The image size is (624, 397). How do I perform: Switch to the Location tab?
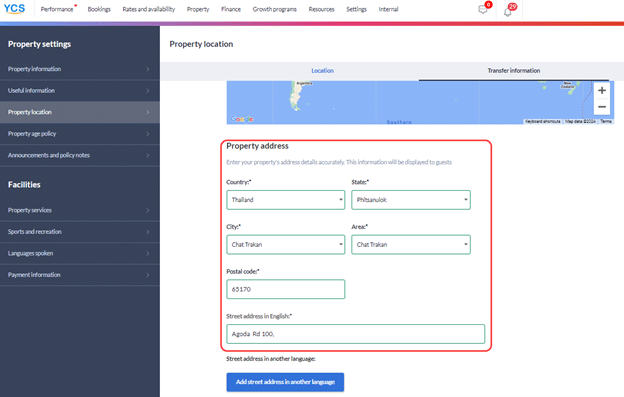click(x=322, y=70)
